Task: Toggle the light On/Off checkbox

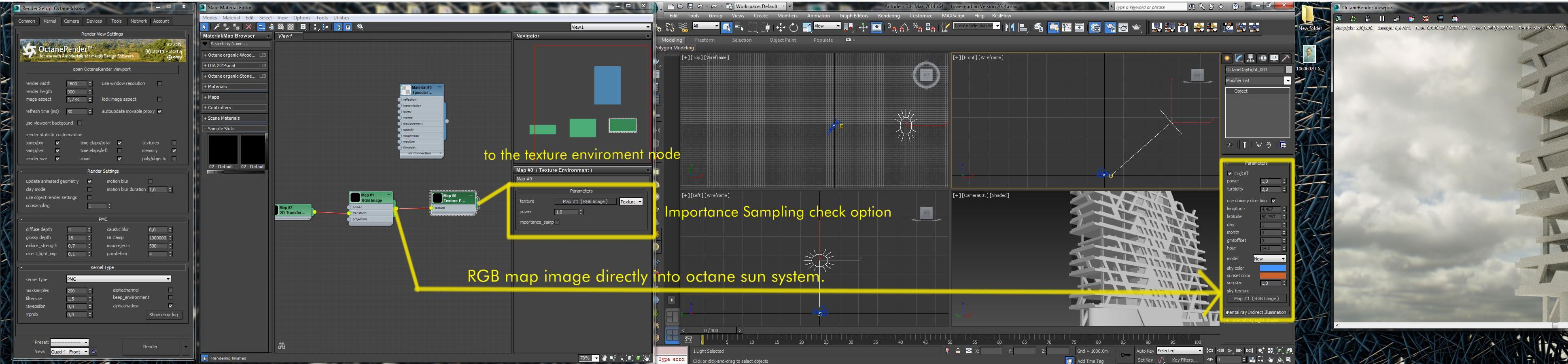Action: 1230,174
